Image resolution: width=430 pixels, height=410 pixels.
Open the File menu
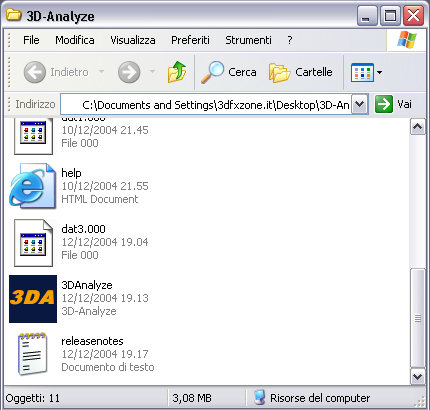tap(31, 40)
